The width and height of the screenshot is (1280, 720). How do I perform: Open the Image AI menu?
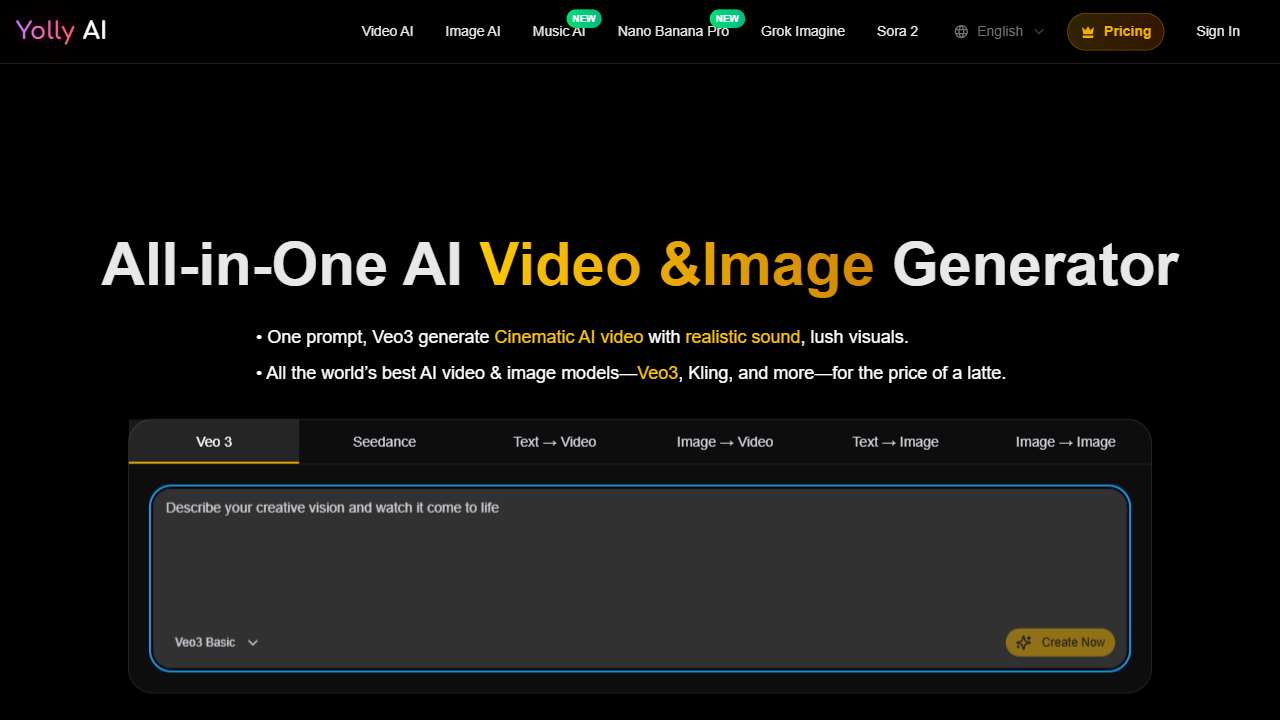[x=472, y=31]
